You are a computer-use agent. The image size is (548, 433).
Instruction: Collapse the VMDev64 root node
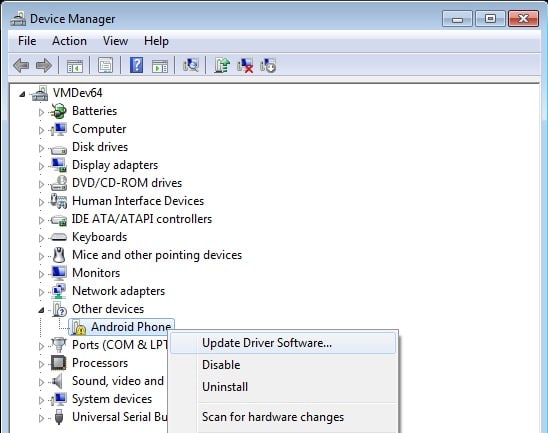point(22,94)
